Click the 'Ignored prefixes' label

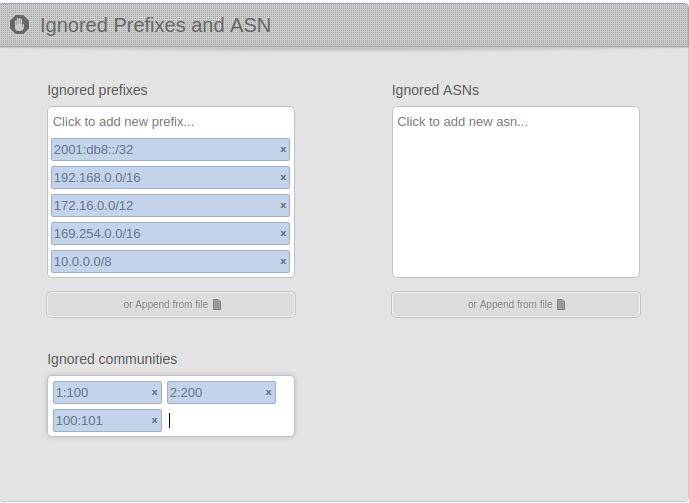tap(97, 90)
